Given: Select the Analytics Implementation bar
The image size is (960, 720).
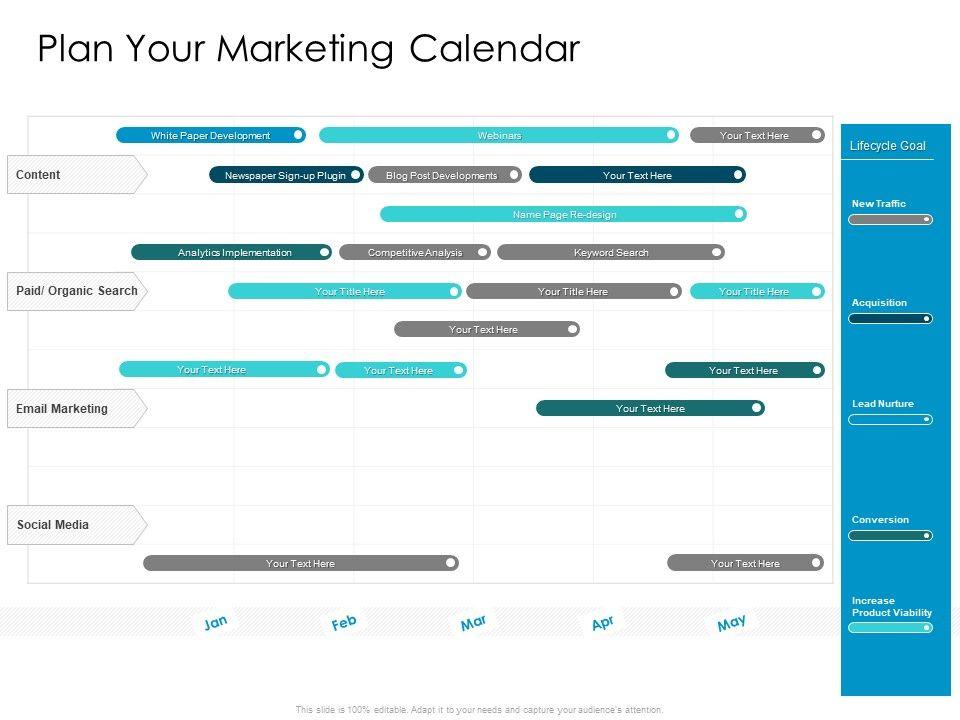Looking at the screenshot, I should [231, 253].
